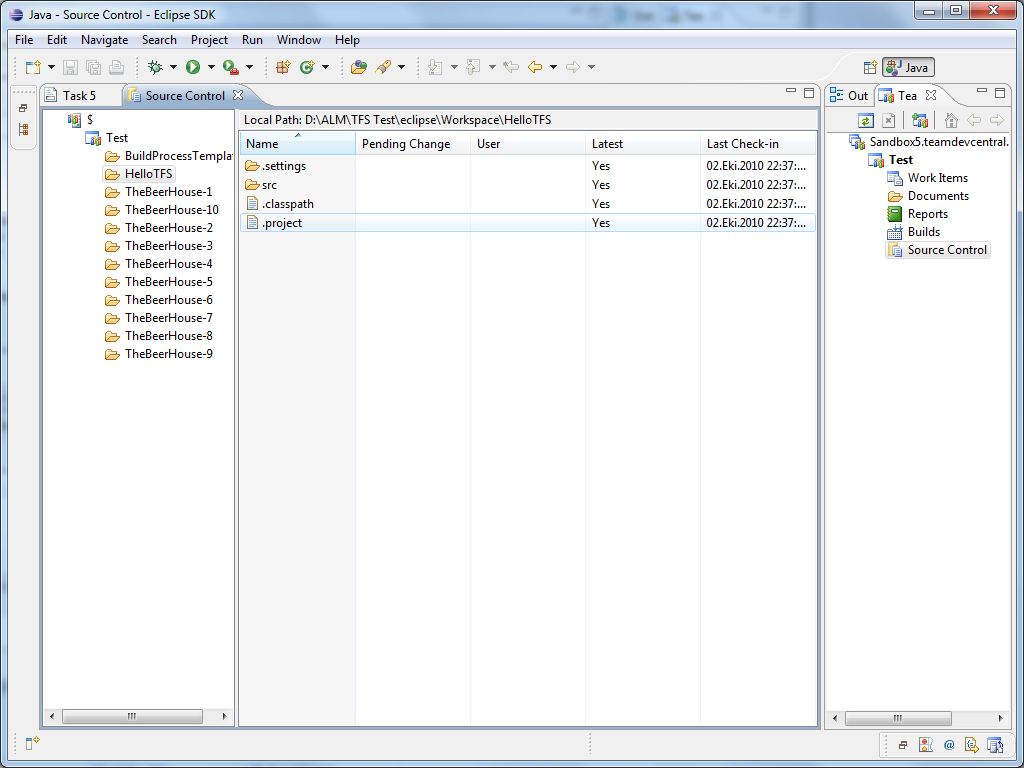Click the Last Check-in column header
Viewport: 1024px width, 768px height.
(758, 144)
